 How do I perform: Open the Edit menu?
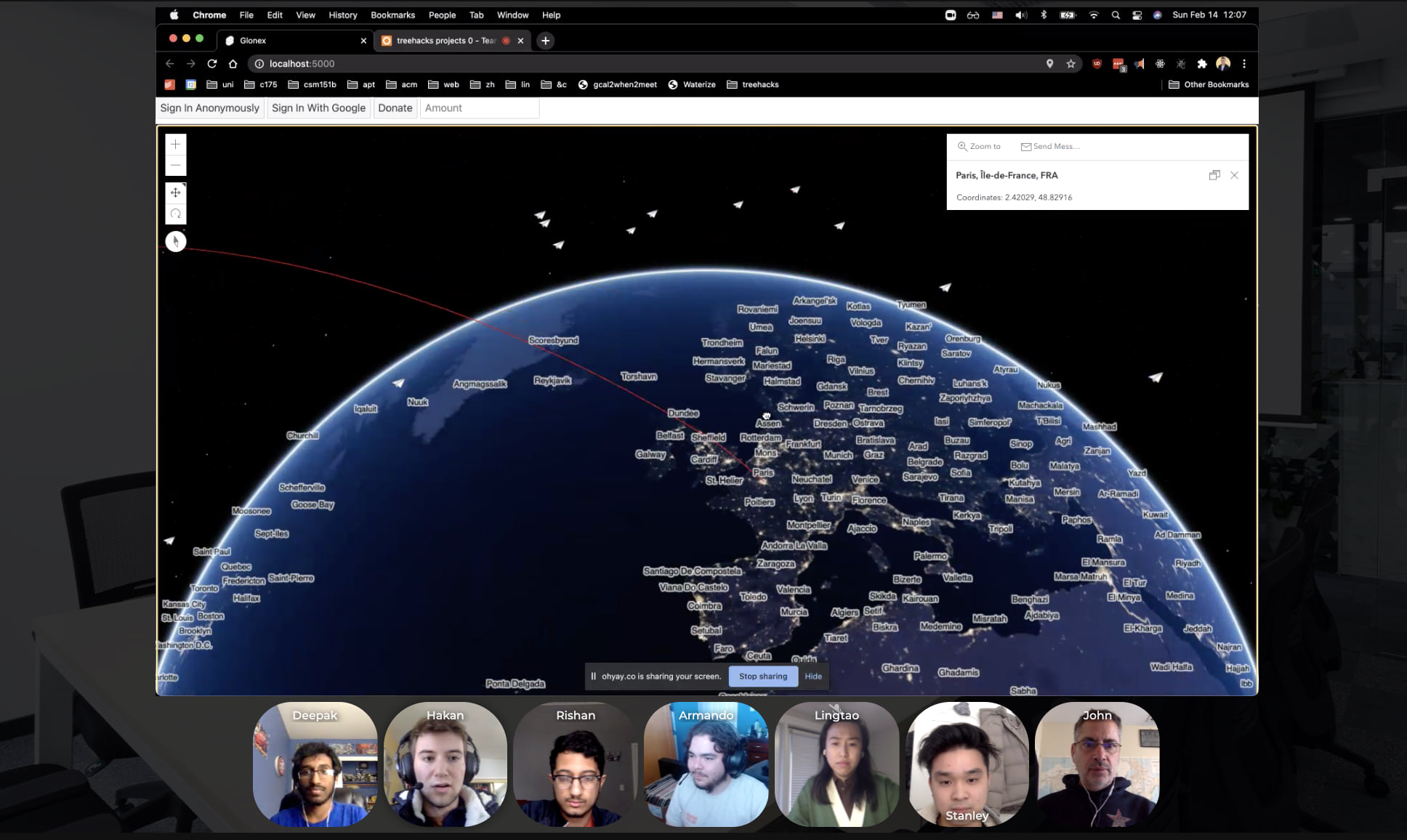click(275, 15)
